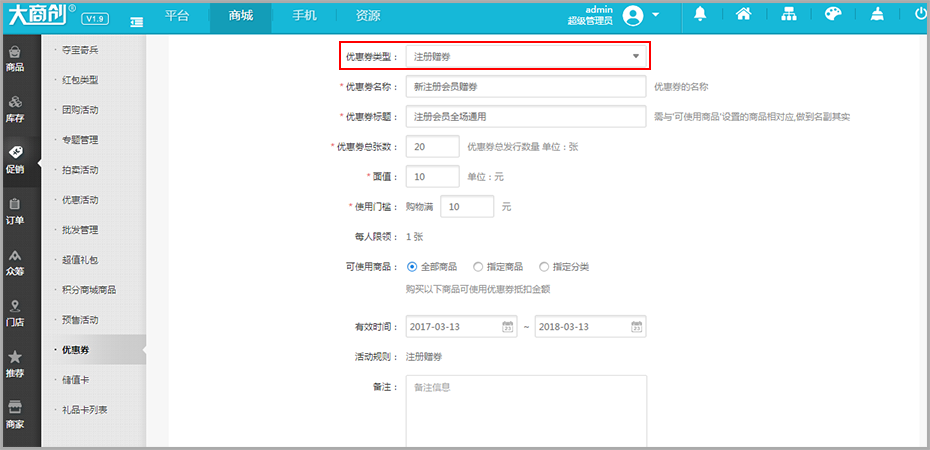Open 拍卖活动 in submenu
930x450 pixels.
click(x=80, y=170)
